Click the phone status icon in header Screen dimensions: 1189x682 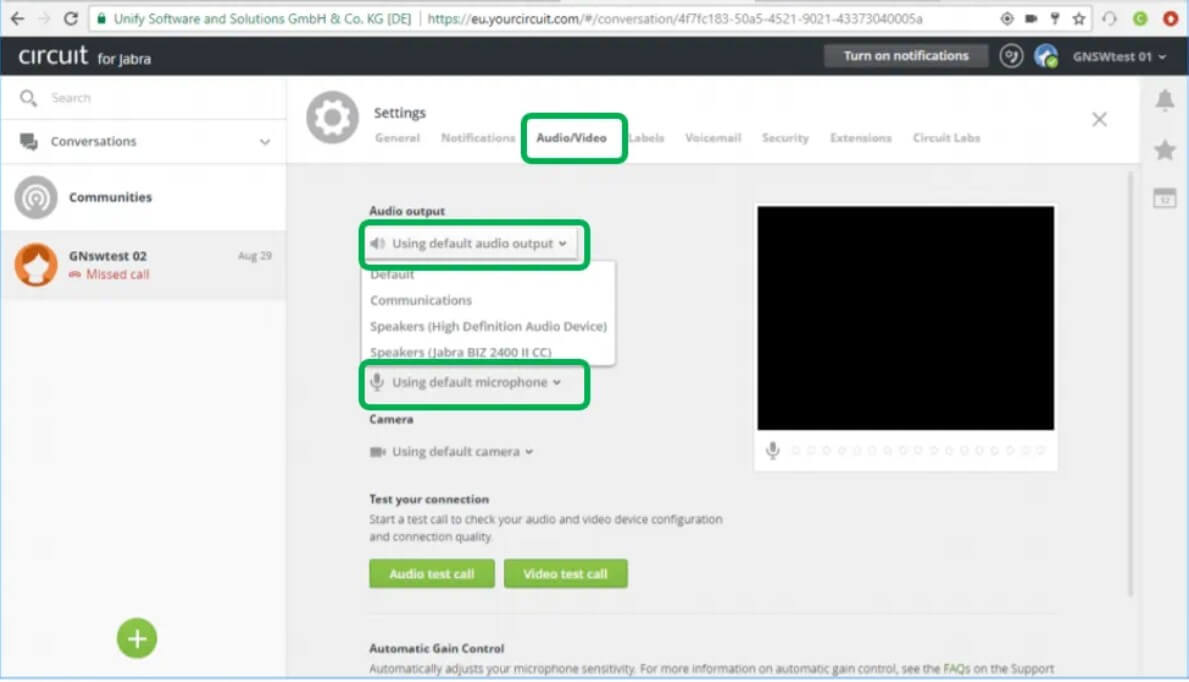point(1011,56)
